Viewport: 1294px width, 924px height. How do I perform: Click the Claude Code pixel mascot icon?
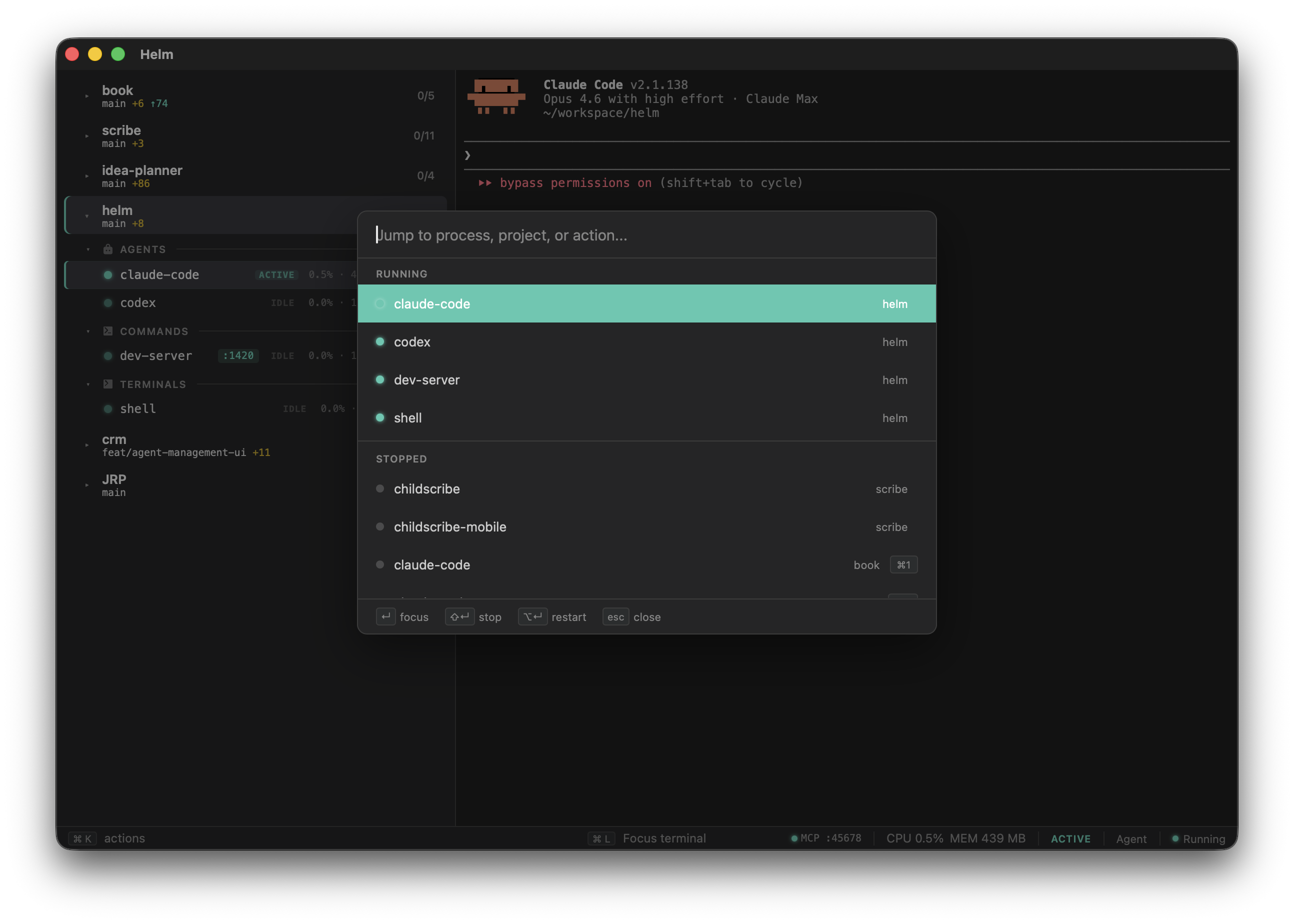tap(496, 96)
